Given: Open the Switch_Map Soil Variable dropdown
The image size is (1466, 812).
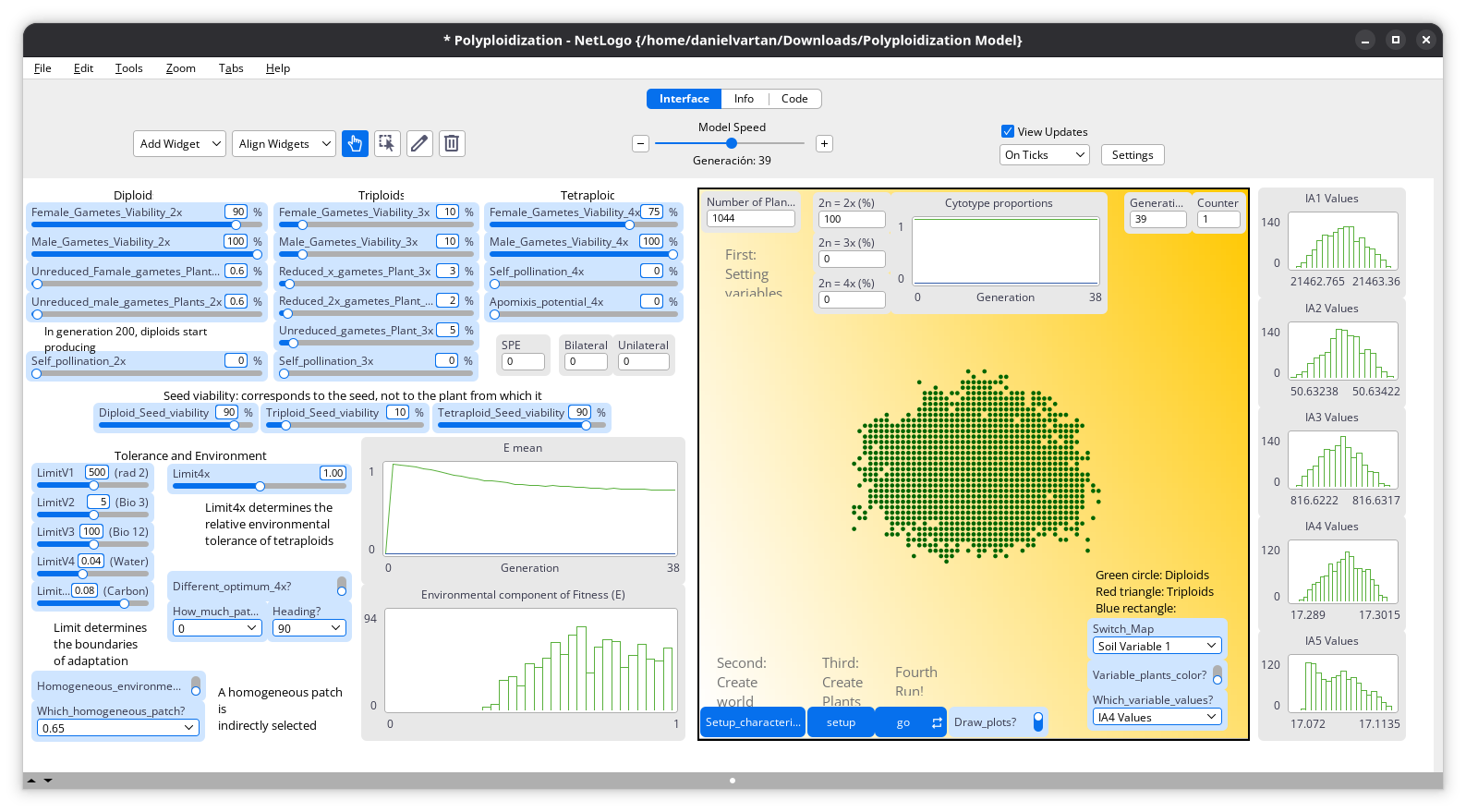Looking at the screenshot, I should (x=1157, y=646).
